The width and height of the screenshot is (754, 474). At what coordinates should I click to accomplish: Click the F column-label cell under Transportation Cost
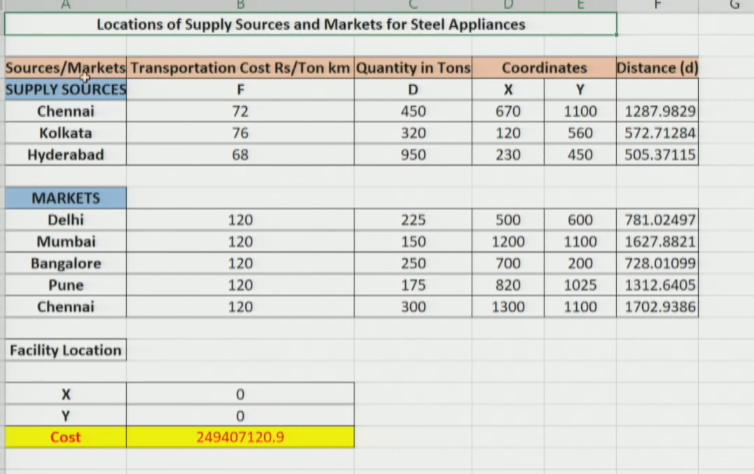click(x=240, y=89)
